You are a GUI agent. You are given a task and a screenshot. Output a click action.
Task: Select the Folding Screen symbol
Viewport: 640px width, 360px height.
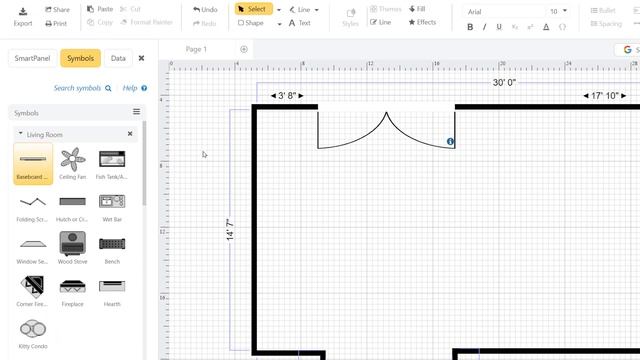coord(32,208)
